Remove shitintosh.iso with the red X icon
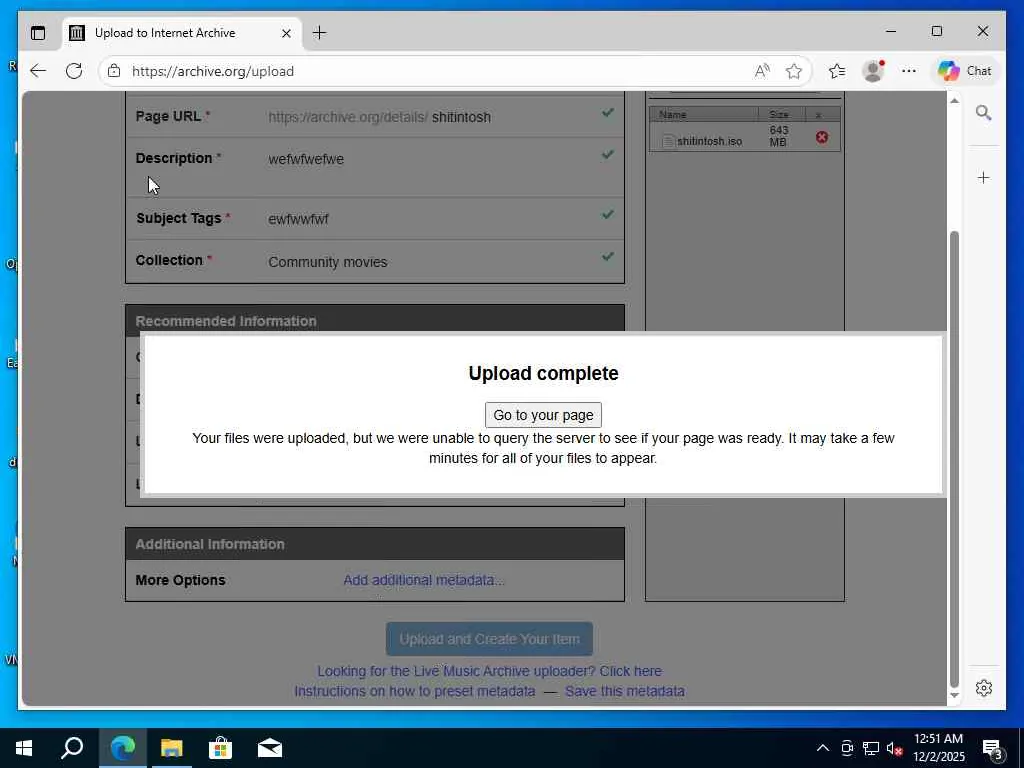The width and height of the screenshot is (1024, 768). coord(822,137)
